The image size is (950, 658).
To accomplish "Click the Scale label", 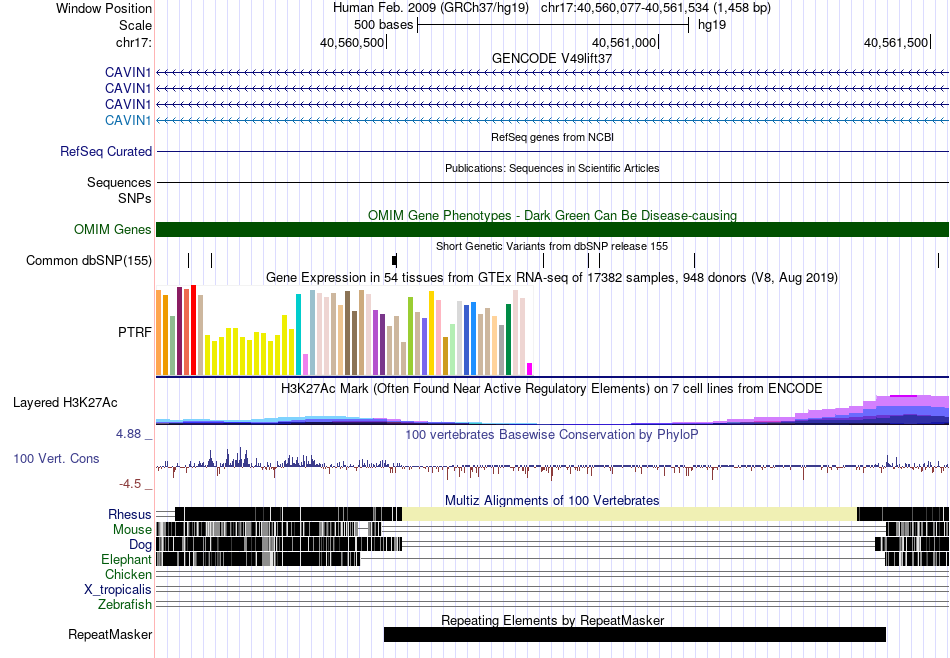I will point(135,25).
